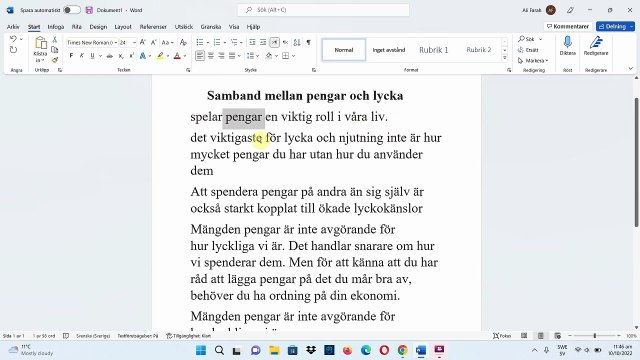Open the bullet list dropdown arrow

tap(207, 42)
